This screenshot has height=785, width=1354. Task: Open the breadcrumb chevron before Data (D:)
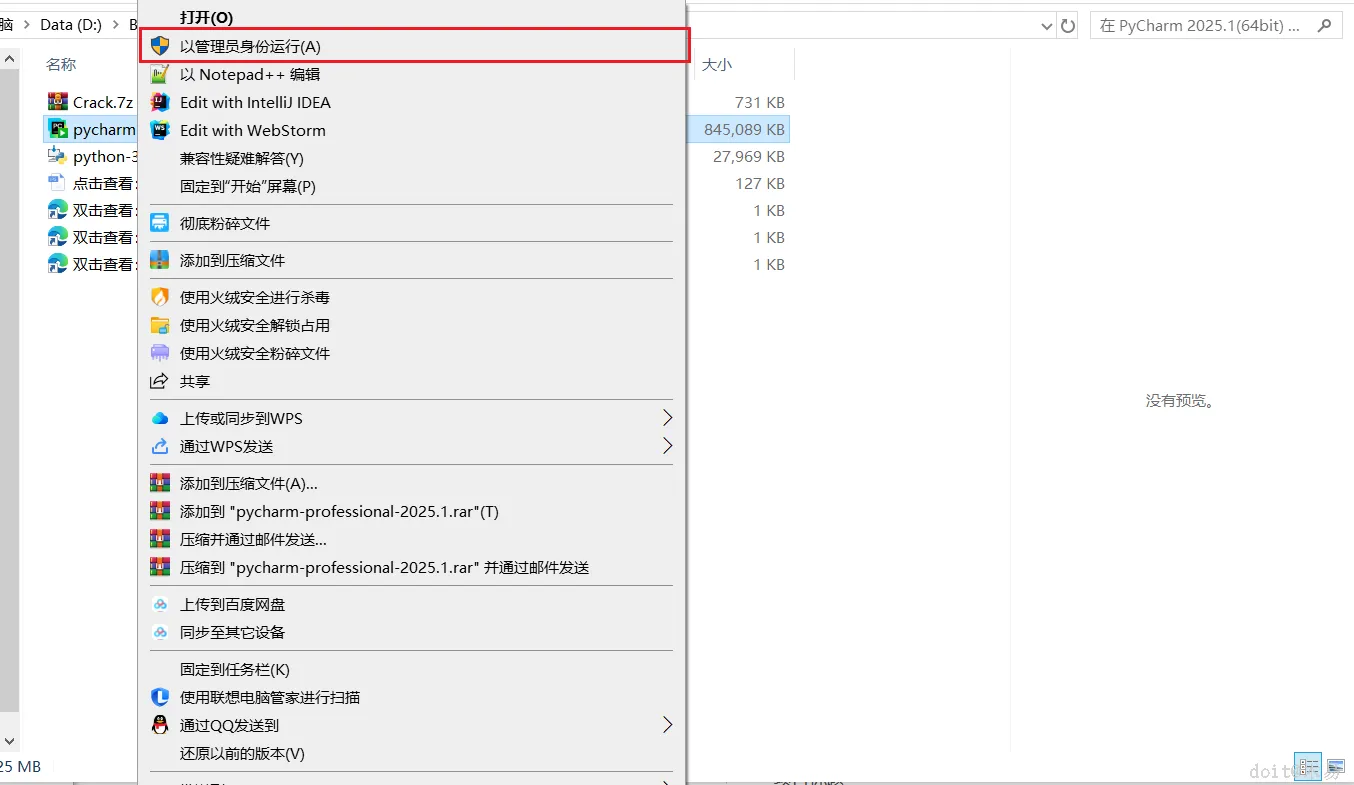27,25
